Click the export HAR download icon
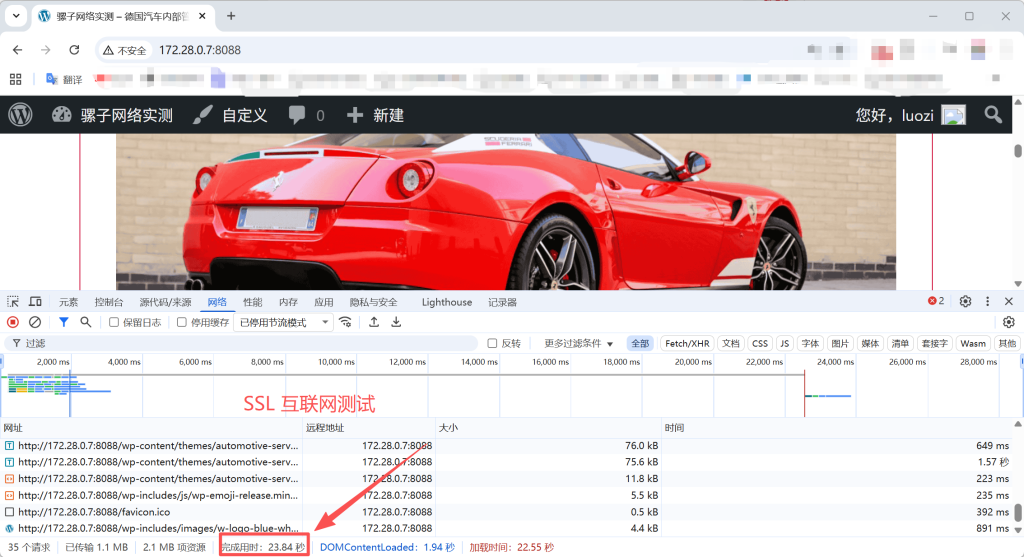Image resolution: width=1024 pixels, height=557 pixels. (x=396, y=322)
